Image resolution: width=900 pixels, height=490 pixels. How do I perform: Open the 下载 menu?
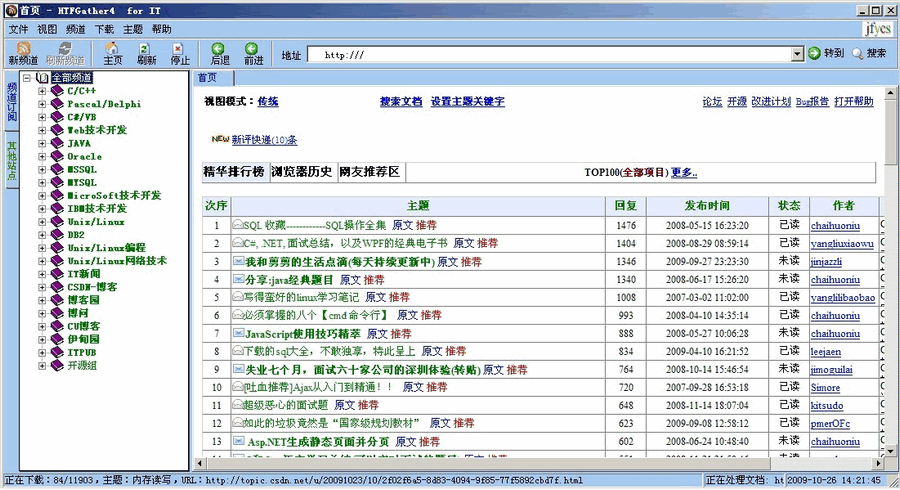click(104, 29)
